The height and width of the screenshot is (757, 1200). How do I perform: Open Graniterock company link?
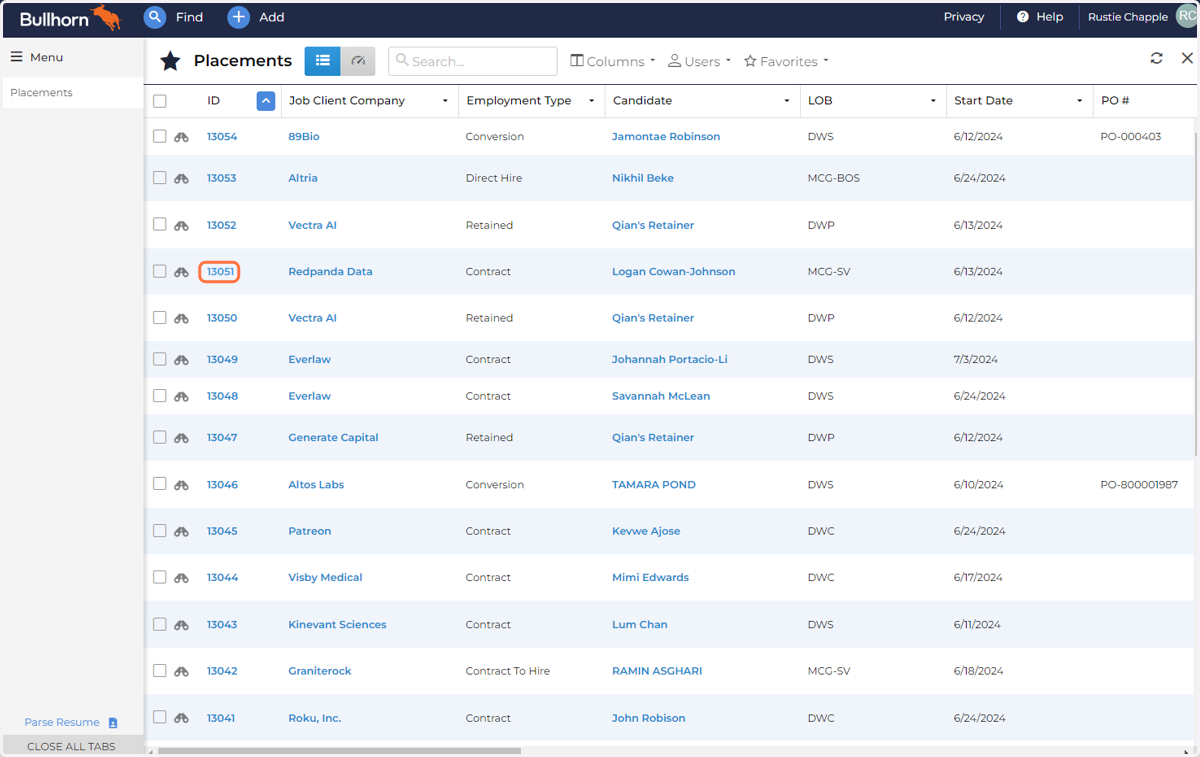320,671
